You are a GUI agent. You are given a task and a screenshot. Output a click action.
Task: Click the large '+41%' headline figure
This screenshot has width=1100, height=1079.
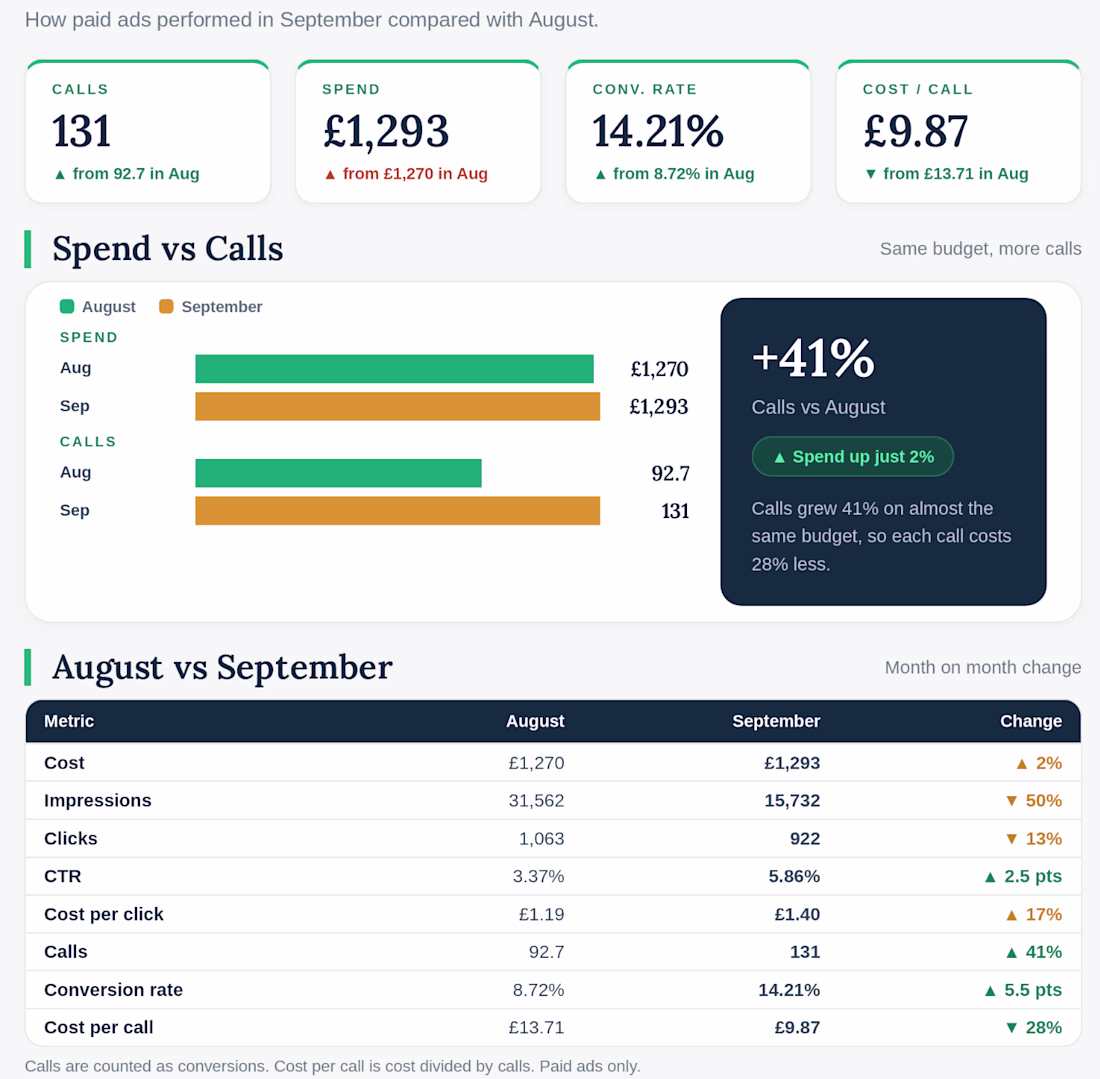(x=813, y=358)
